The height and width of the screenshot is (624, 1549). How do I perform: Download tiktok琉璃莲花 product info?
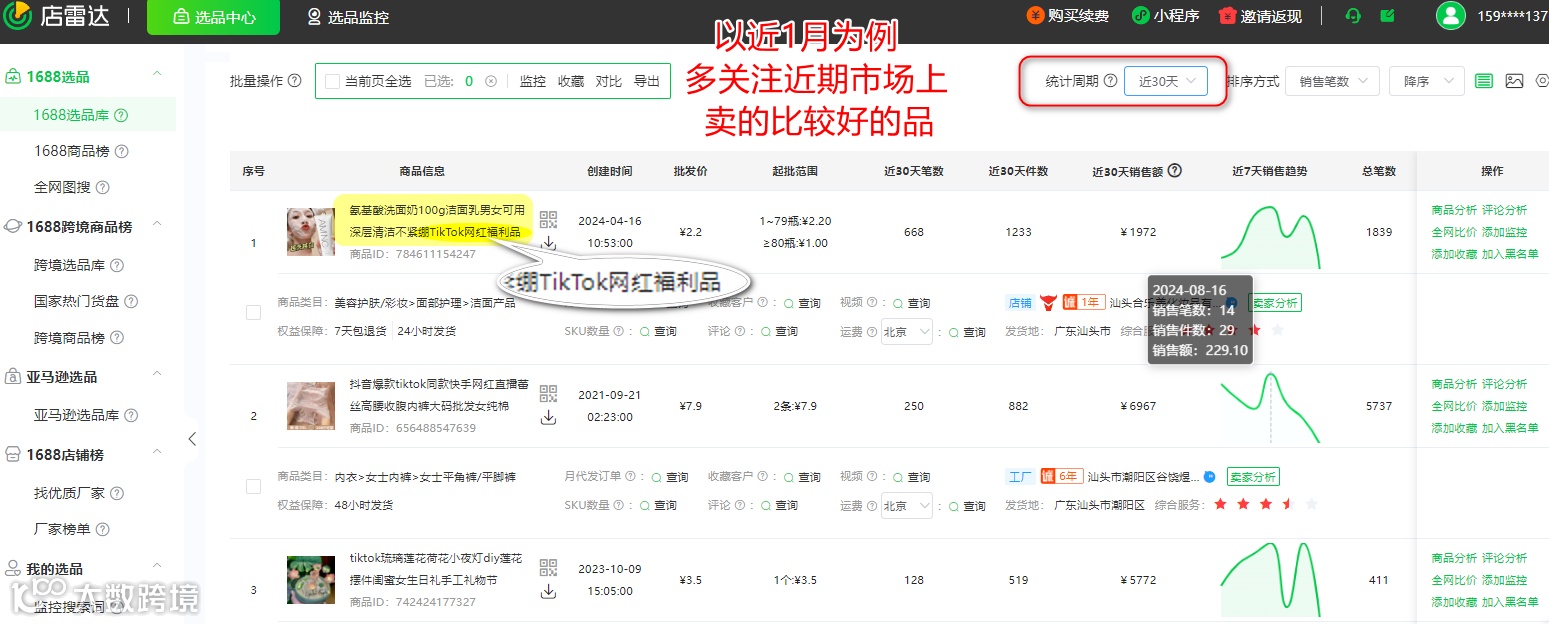coord(548,591)
